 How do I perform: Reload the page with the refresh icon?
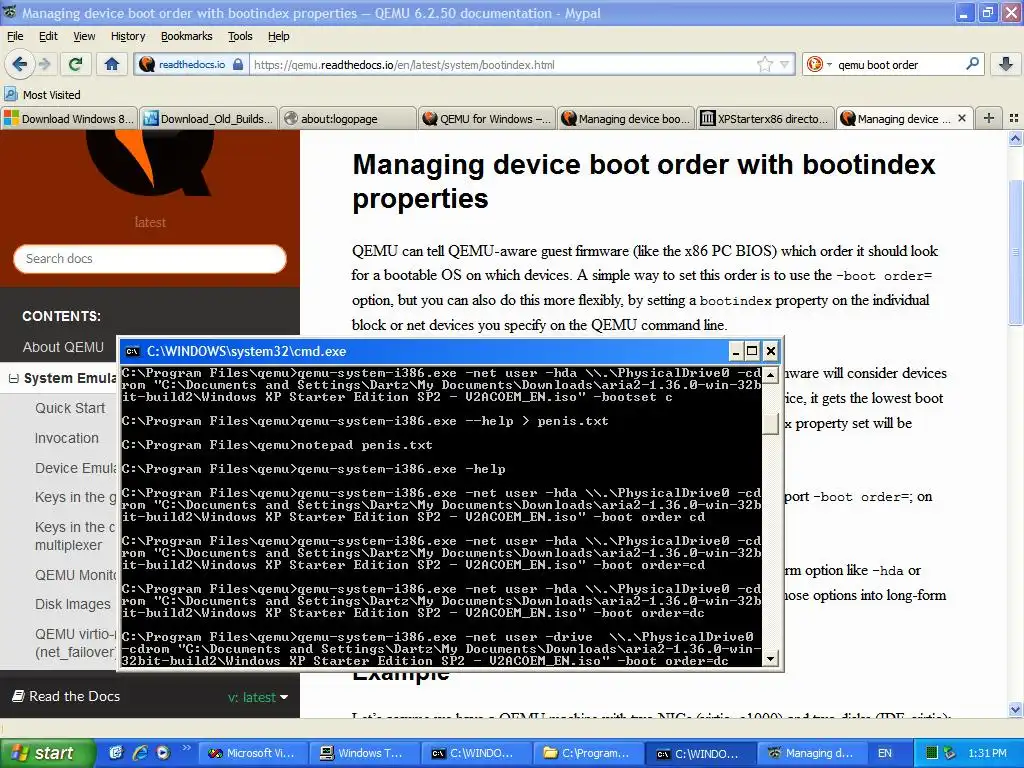[75, 64]
